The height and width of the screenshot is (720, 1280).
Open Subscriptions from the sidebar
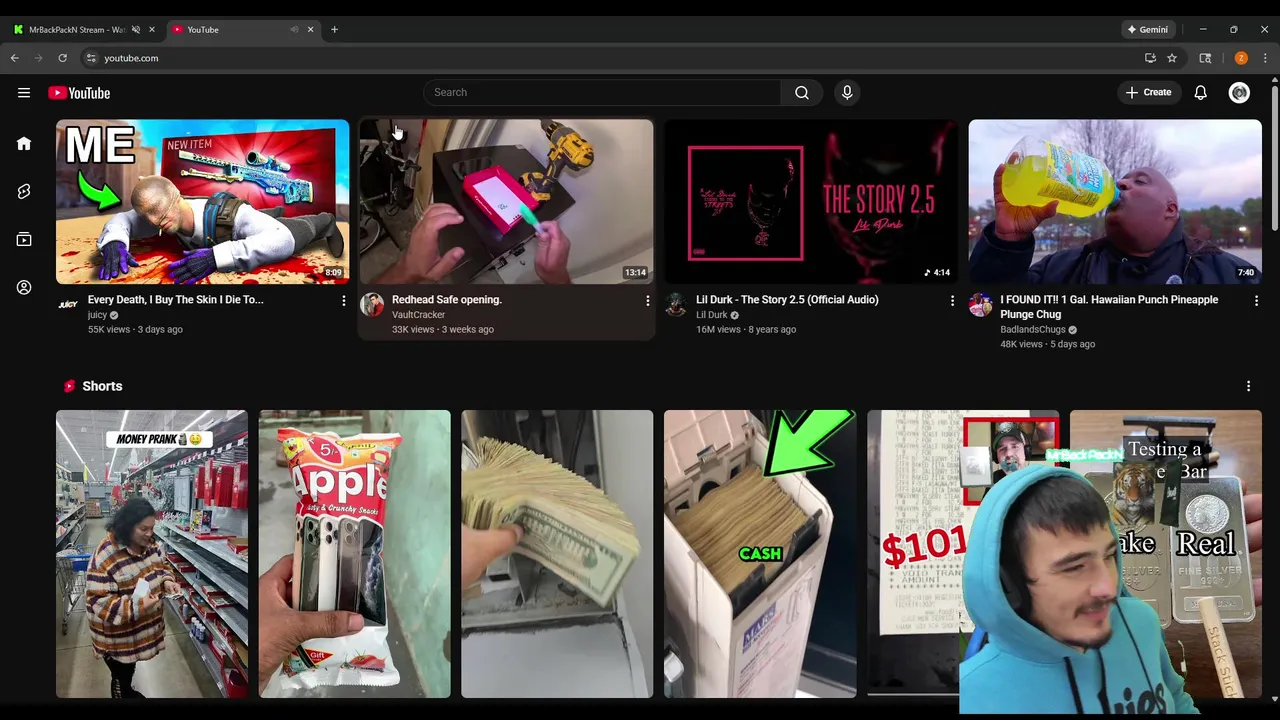click(x=24, y=239)
